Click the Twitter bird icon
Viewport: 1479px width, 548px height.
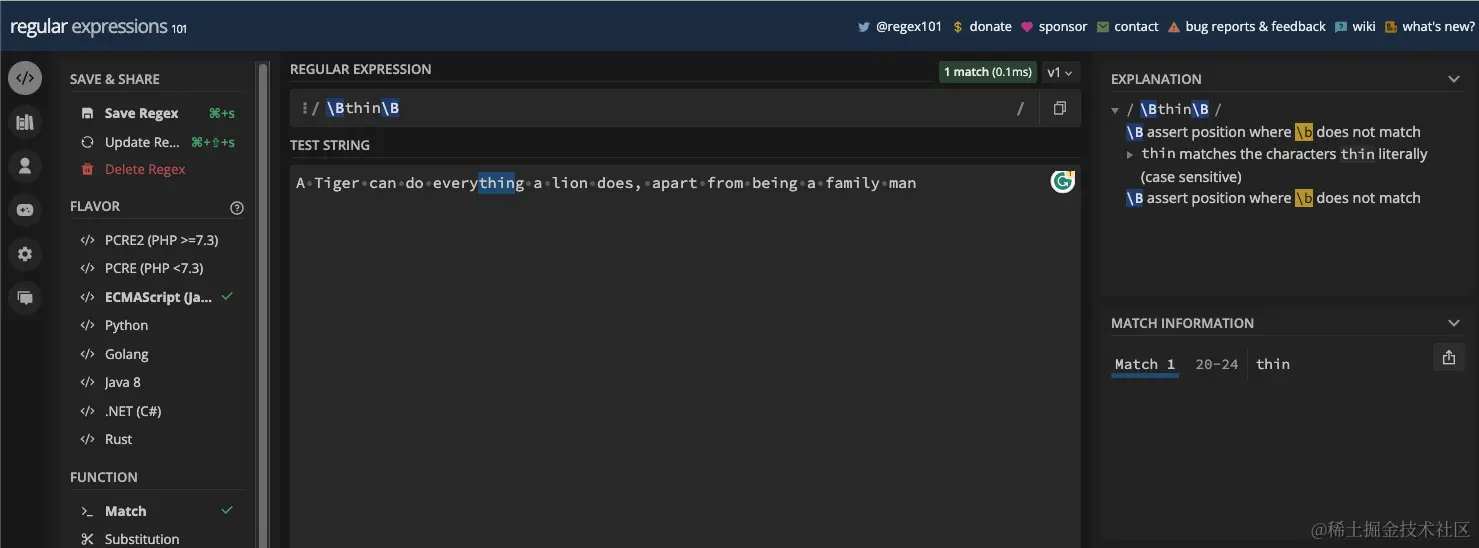863,27
